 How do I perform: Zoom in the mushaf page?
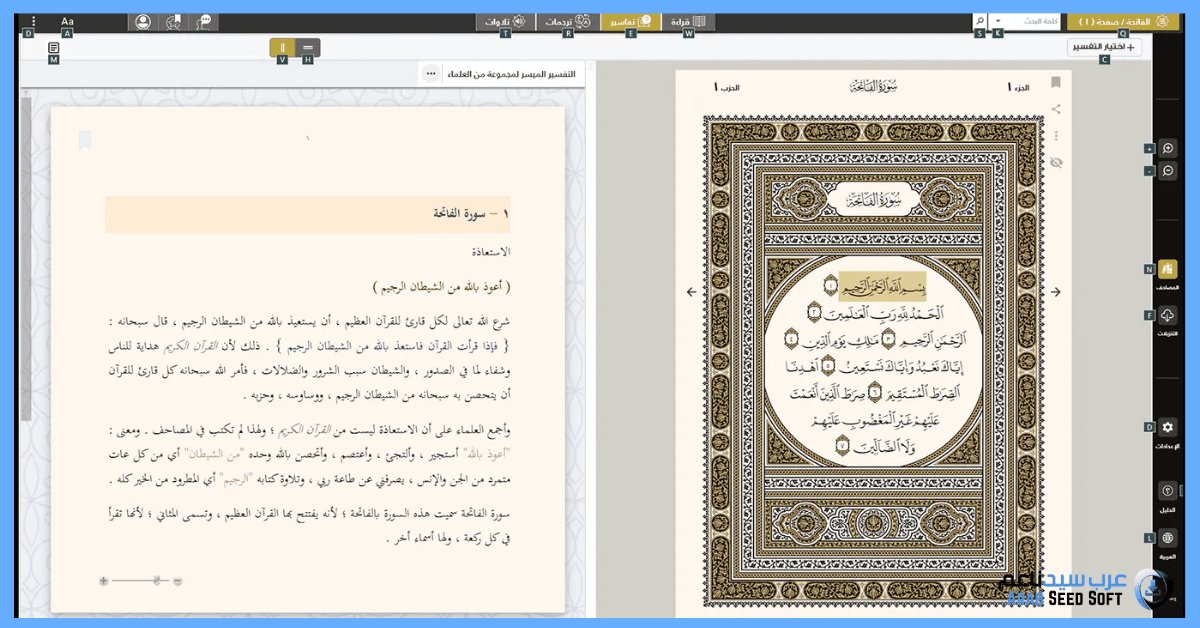(1167, 148)
